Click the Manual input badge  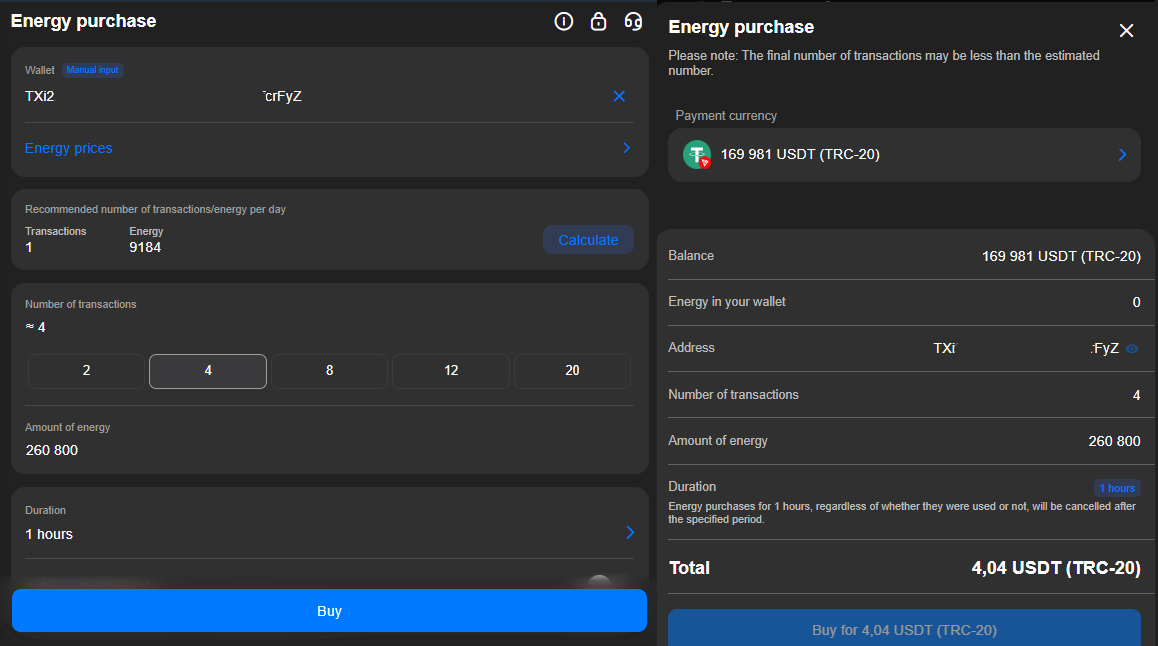[92, 70]
